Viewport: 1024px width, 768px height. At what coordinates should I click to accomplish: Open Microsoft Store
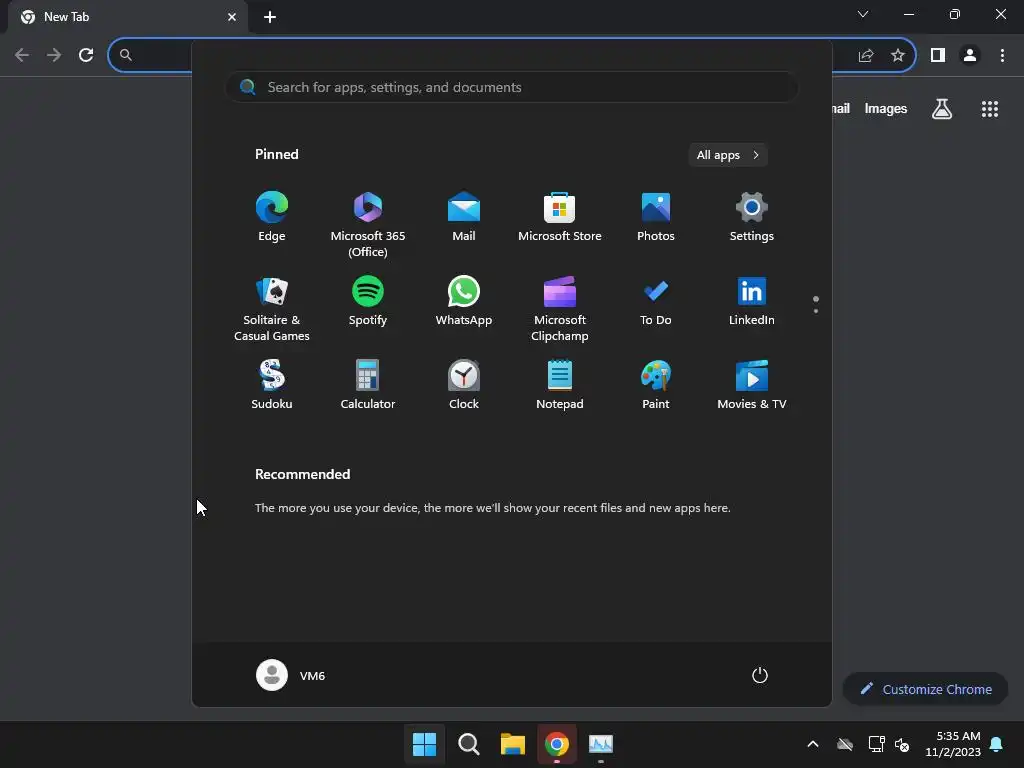pyautogui.click(x=560, y=217)
